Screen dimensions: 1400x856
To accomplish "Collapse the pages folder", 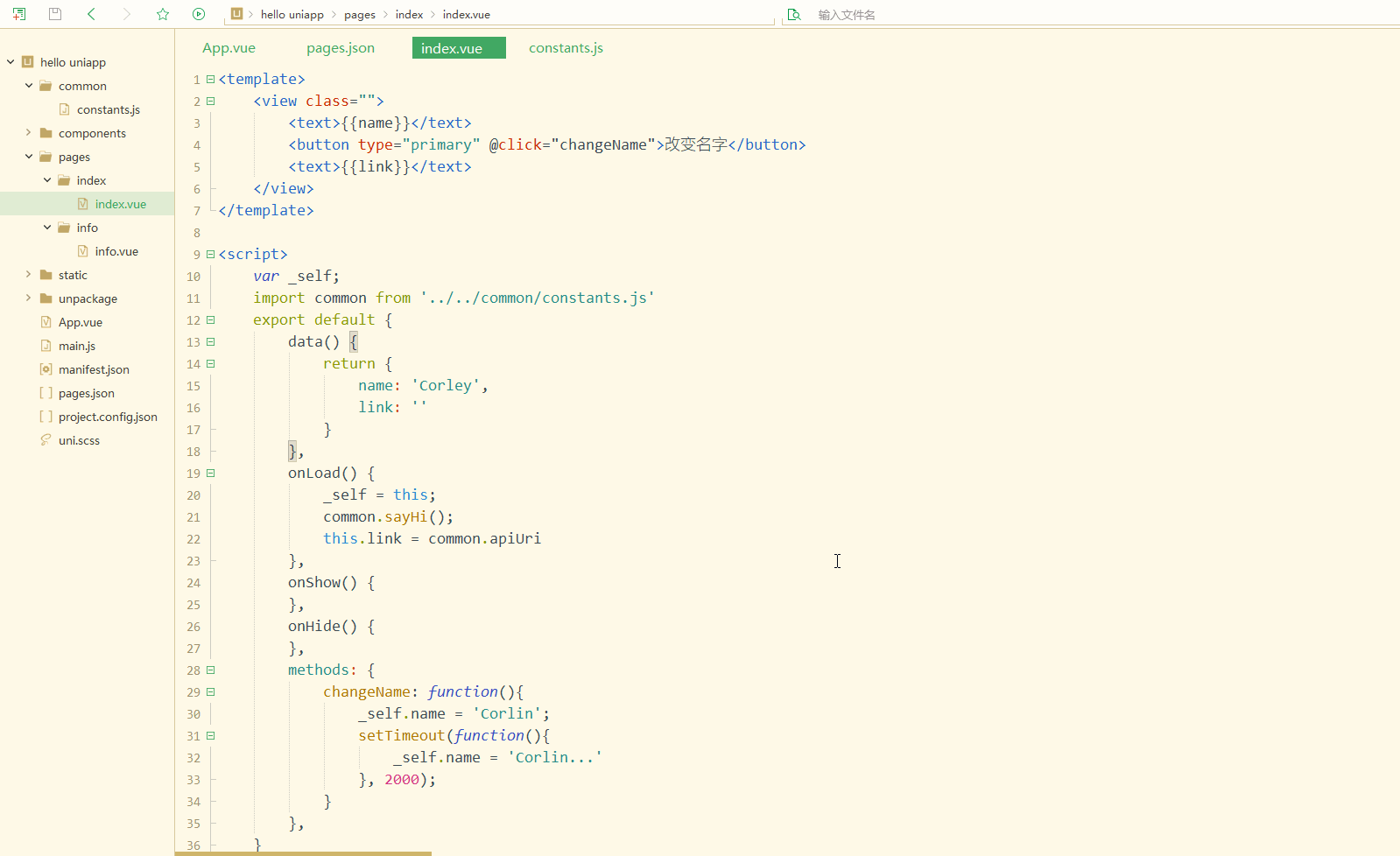I will click(29, 157).
